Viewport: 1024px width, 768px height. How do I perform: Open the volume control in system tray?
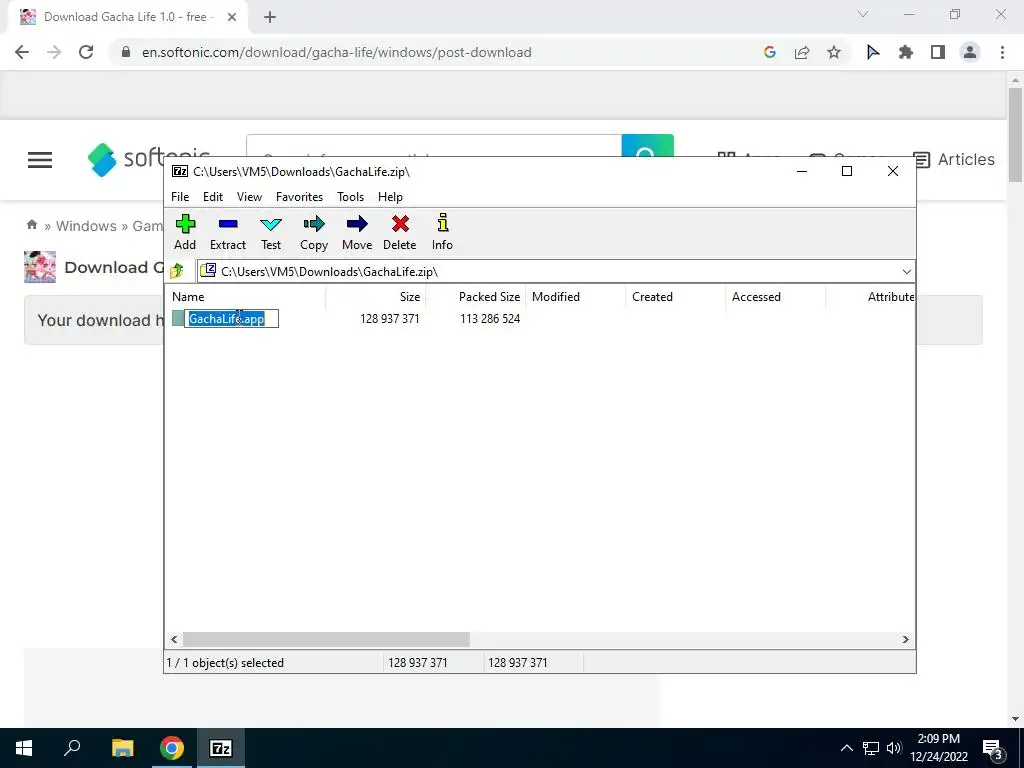click(x=894, y=748)
